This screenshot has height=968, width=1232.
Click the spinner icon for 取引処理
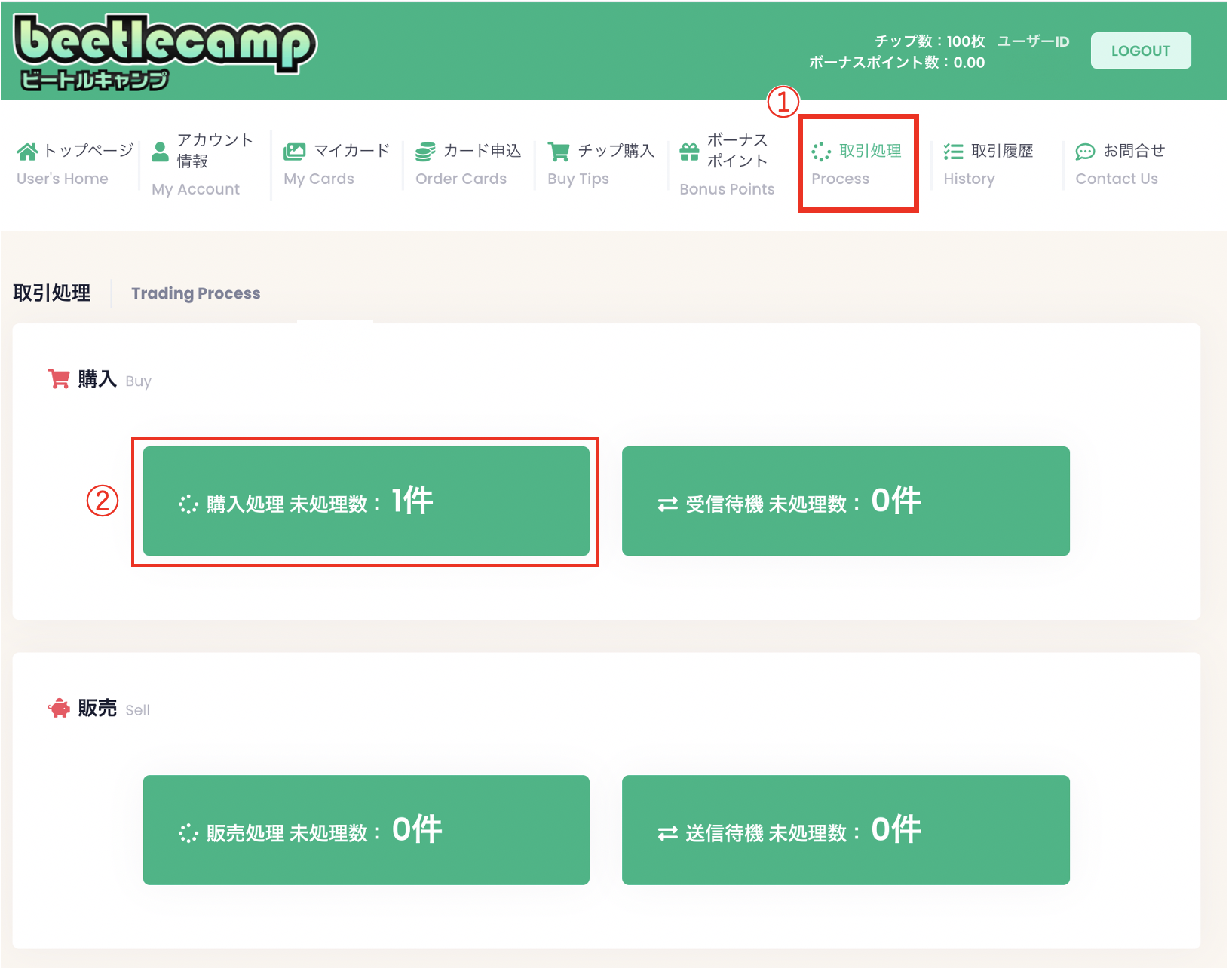pos(821,152)
